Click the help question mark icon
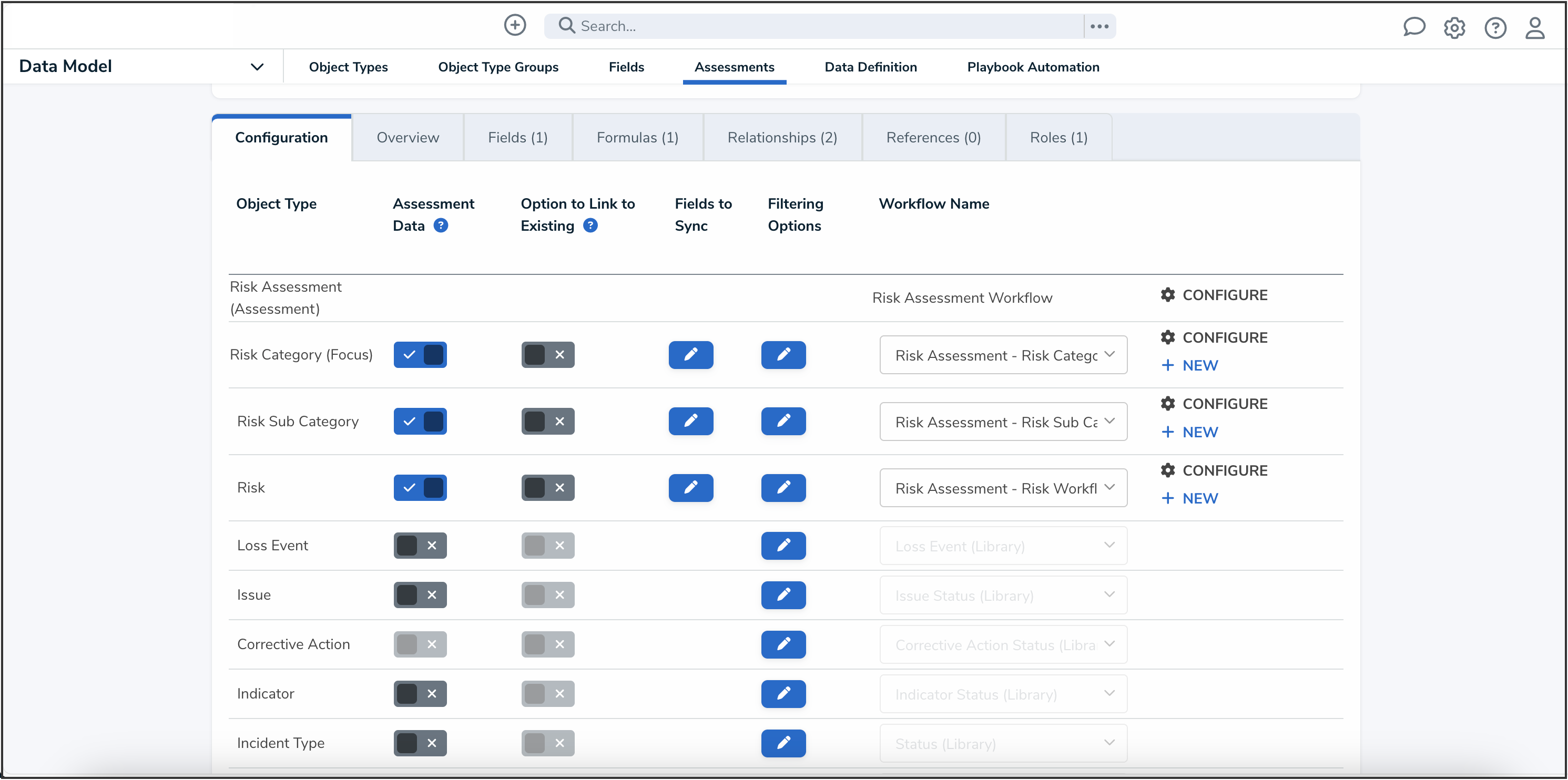The height and width of the screenshot is (780, 1568). click(x=1494, y=27)
